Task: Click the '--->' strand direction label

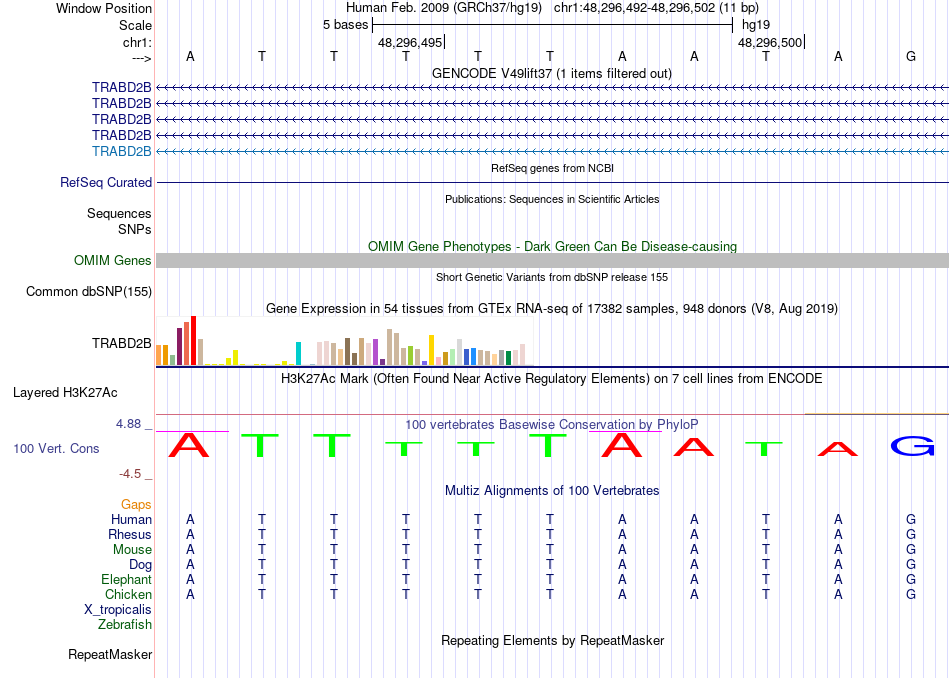Action: [142, 58]
